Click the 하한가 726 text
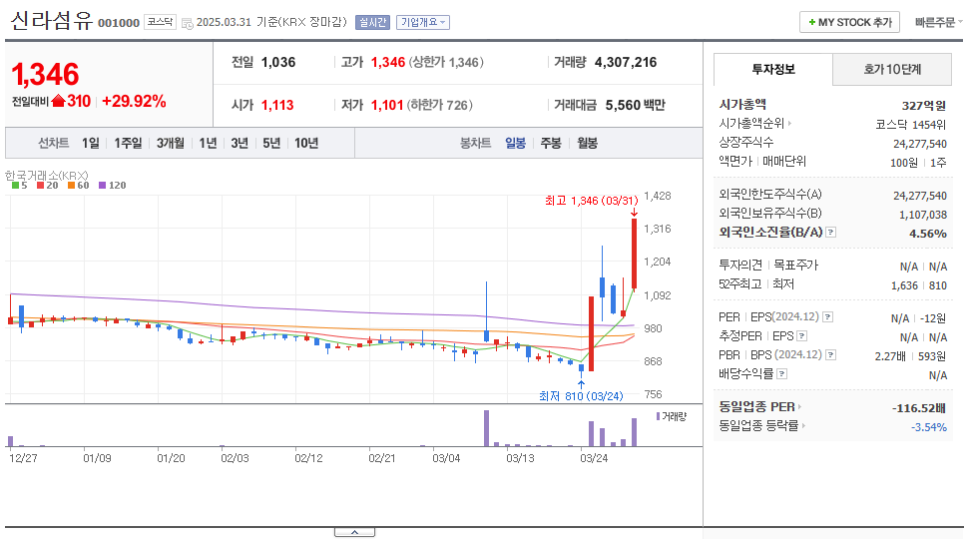Image resolution: width=966 pixels, height=539 pixels. [x=440, y=105]
